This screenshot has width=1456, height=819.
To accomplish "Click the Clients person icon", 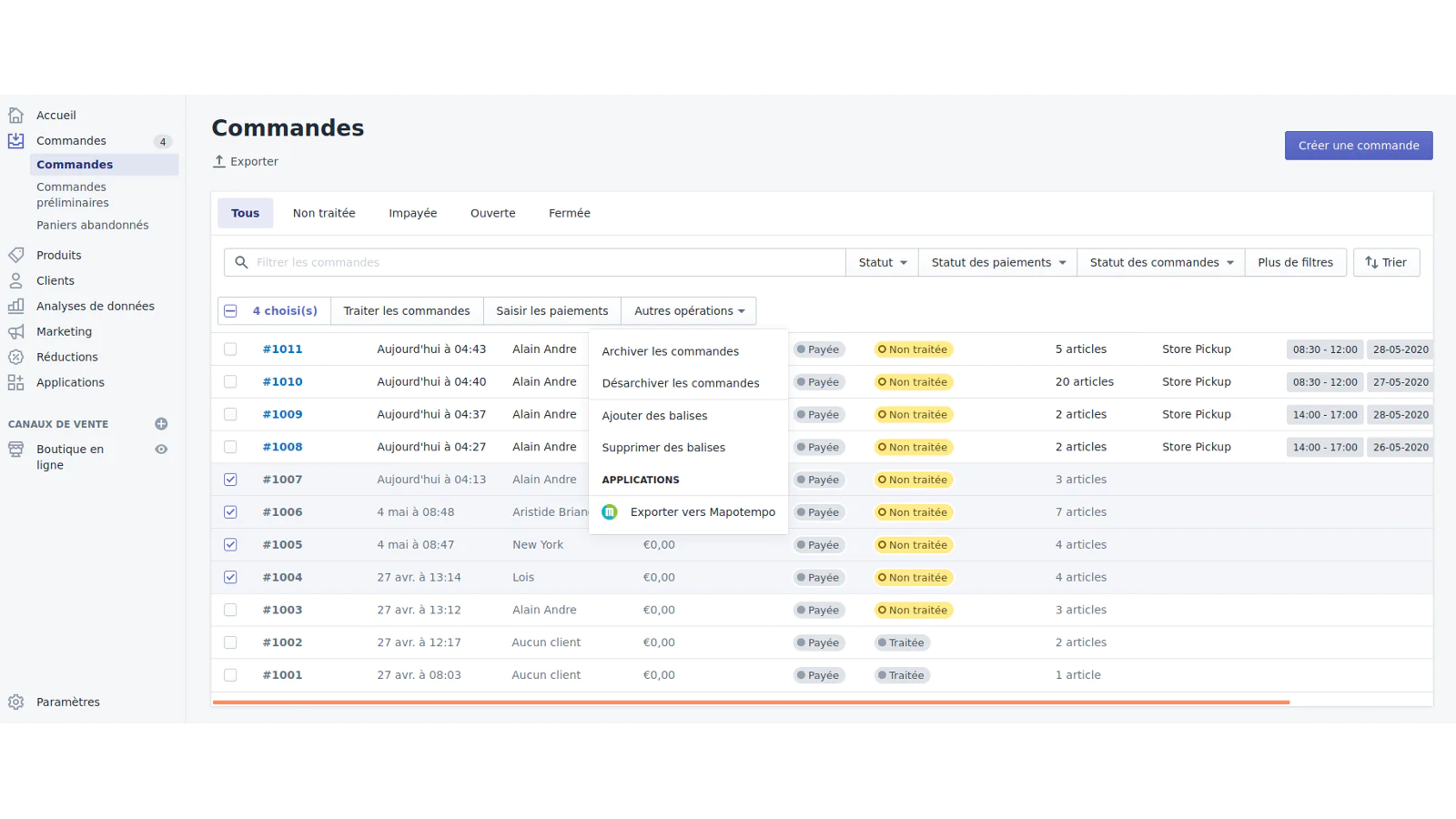I will (x=15, y=281).
